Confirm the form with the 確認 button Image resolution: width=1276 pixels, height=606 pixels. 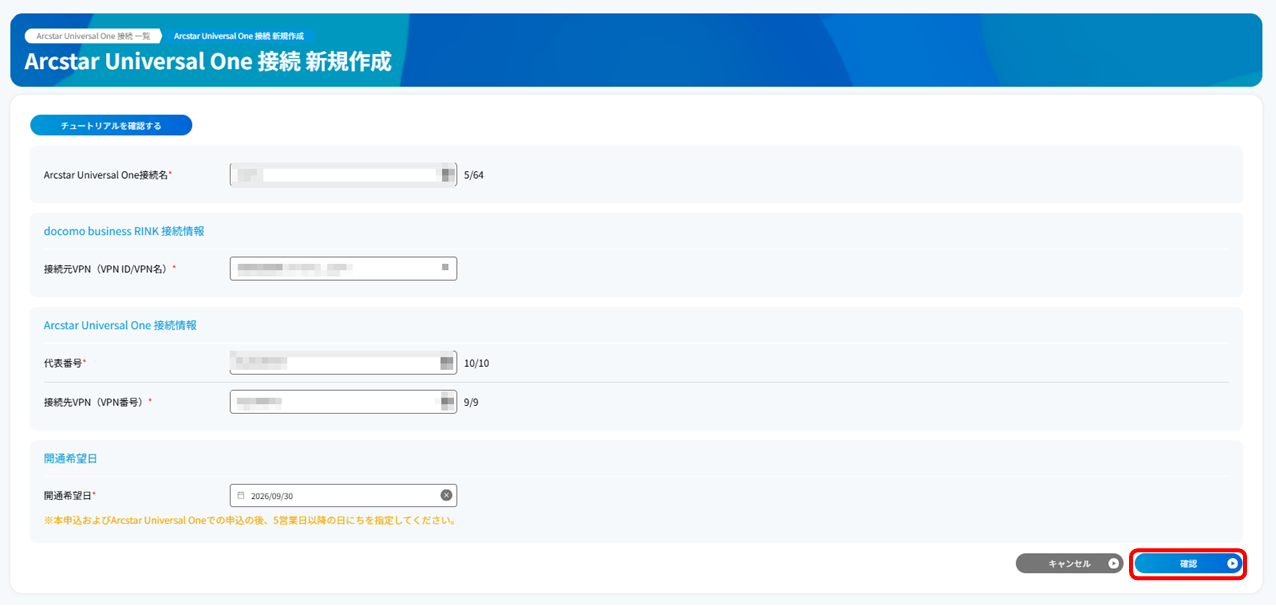[1189, 564]
